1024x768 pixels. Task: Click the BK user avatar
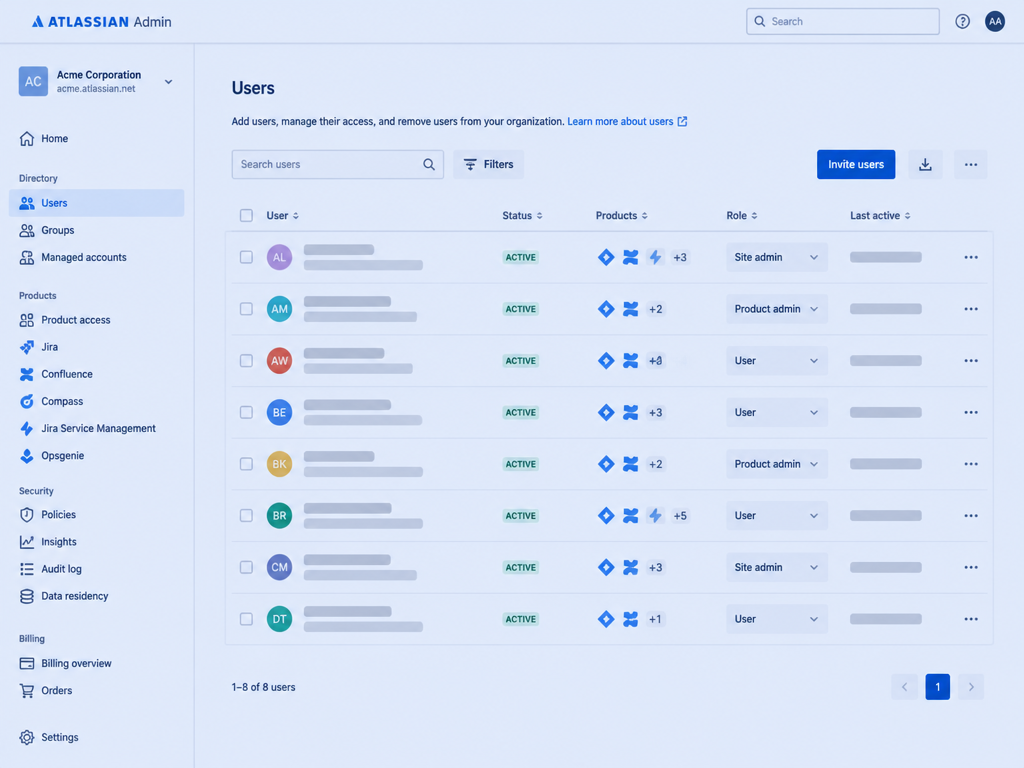[280, 464]
